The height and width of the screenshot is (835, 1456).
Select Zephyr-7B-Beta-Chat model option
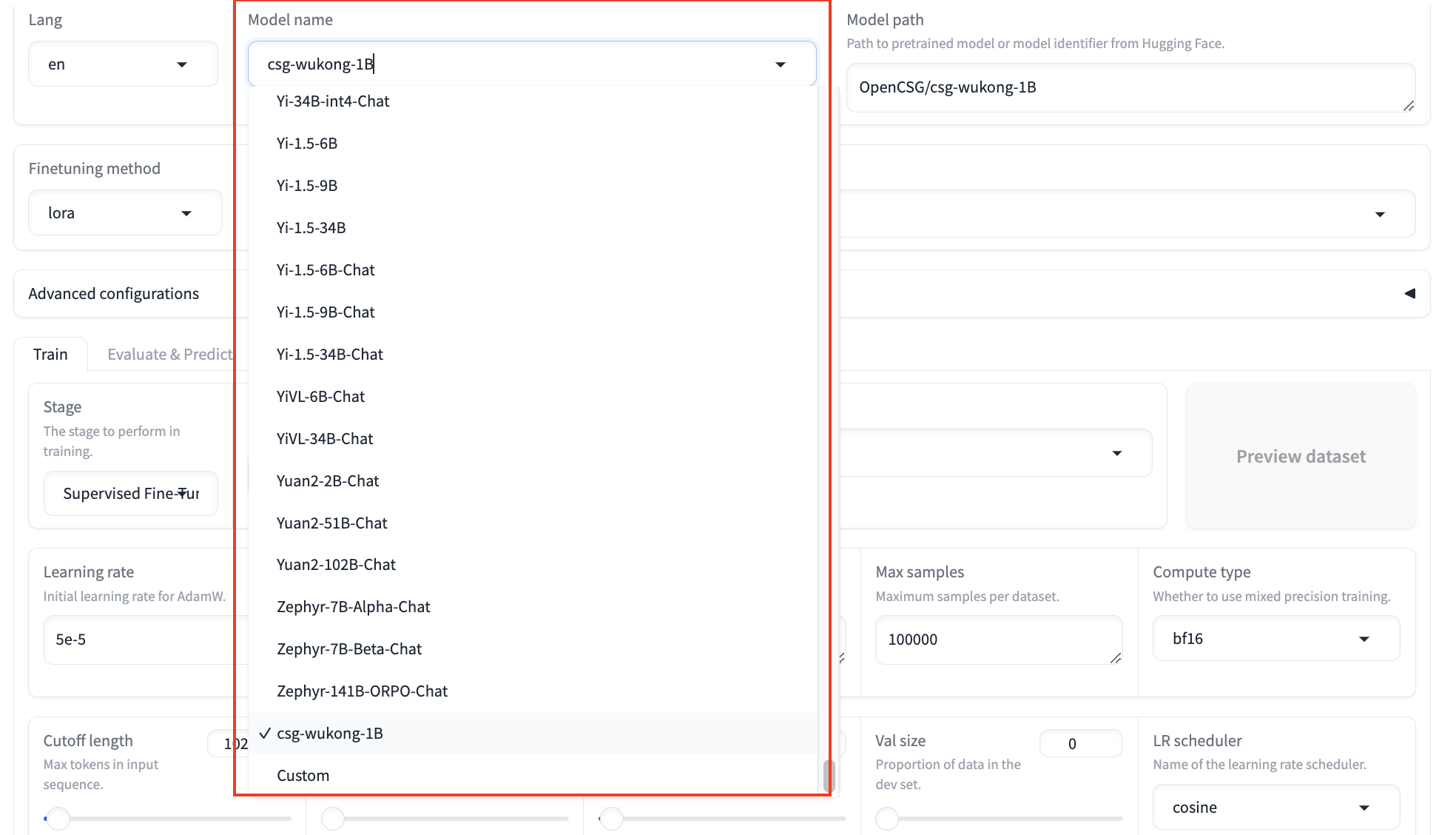[x=348, y=649]
